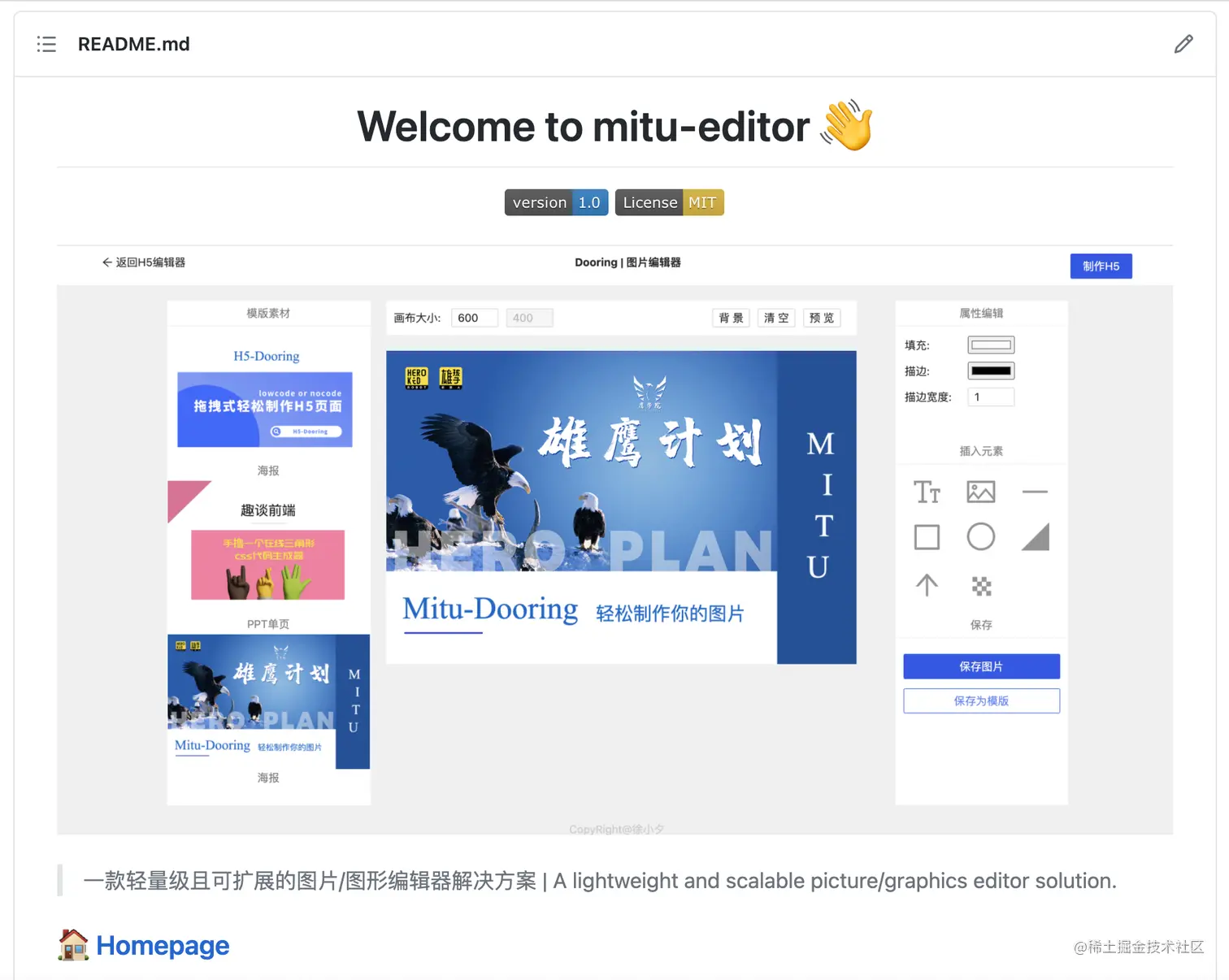Select the image insert tool icon
Viewport: 1229px width, 980px height.
pyautogui.click(x=981, y=492)
